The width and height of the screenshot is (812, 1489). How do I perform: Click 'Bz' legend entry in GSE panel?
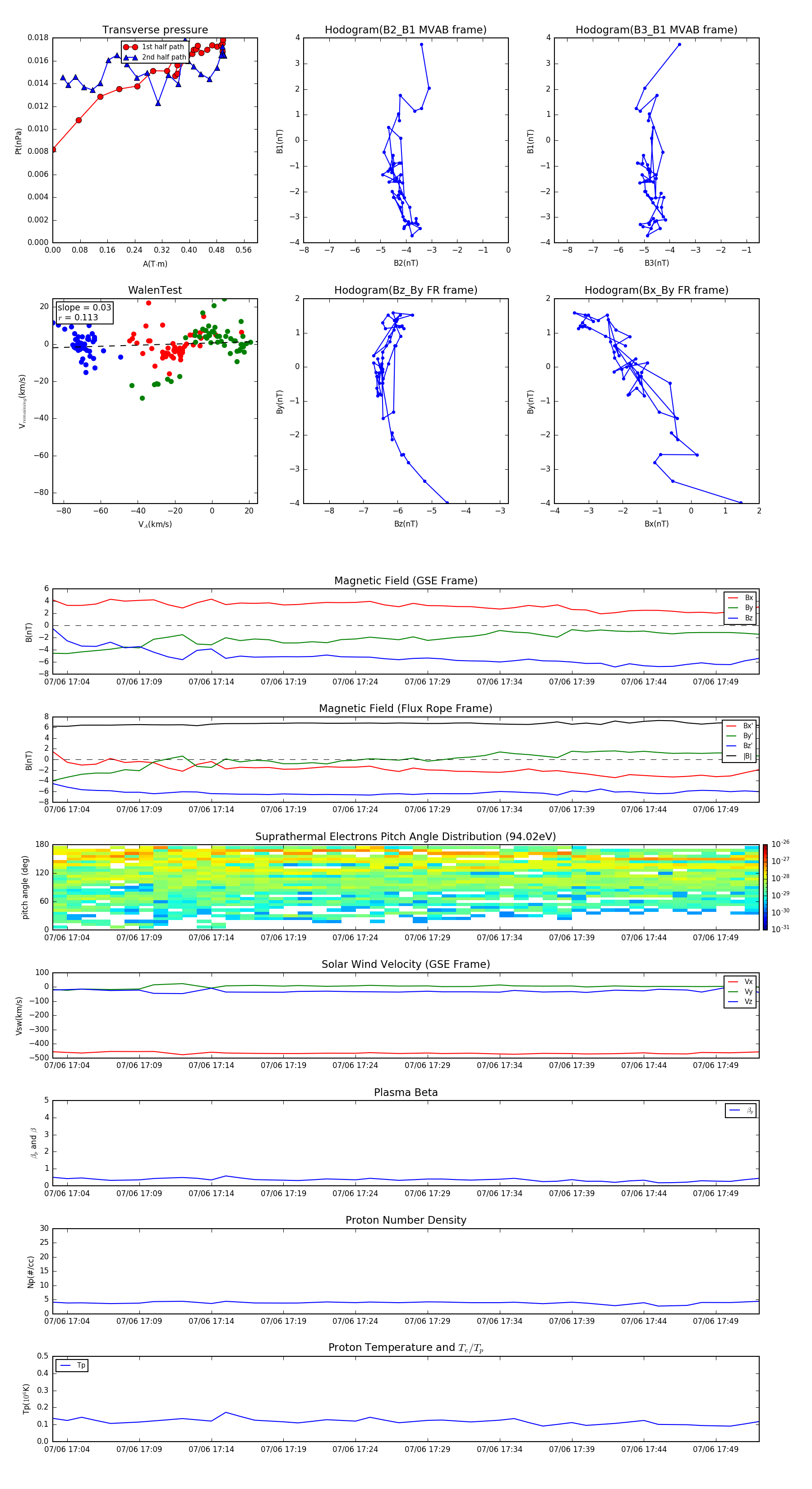[x=741, y=618]
